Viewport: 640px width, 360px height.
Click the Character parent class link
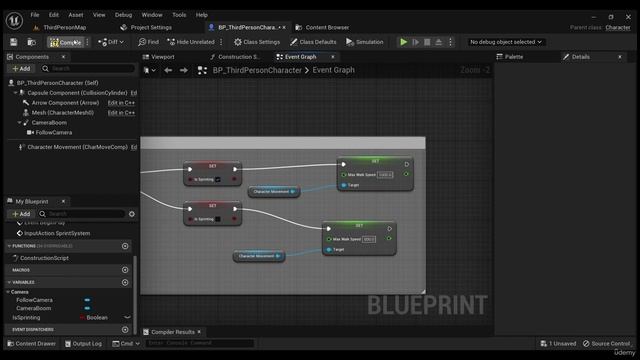(618, 27)
